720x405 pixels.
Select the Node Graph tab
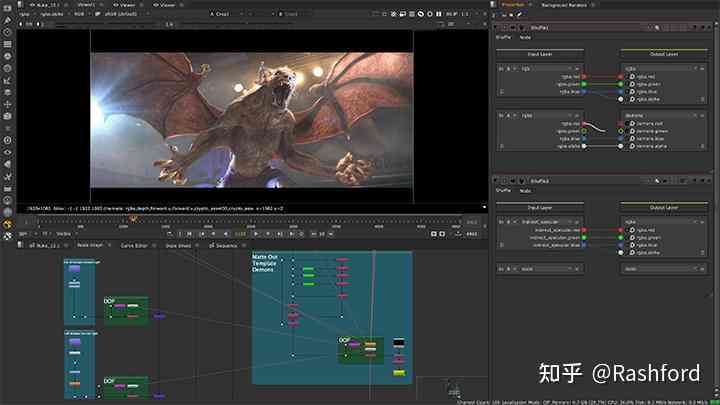[x=90, y=245]
